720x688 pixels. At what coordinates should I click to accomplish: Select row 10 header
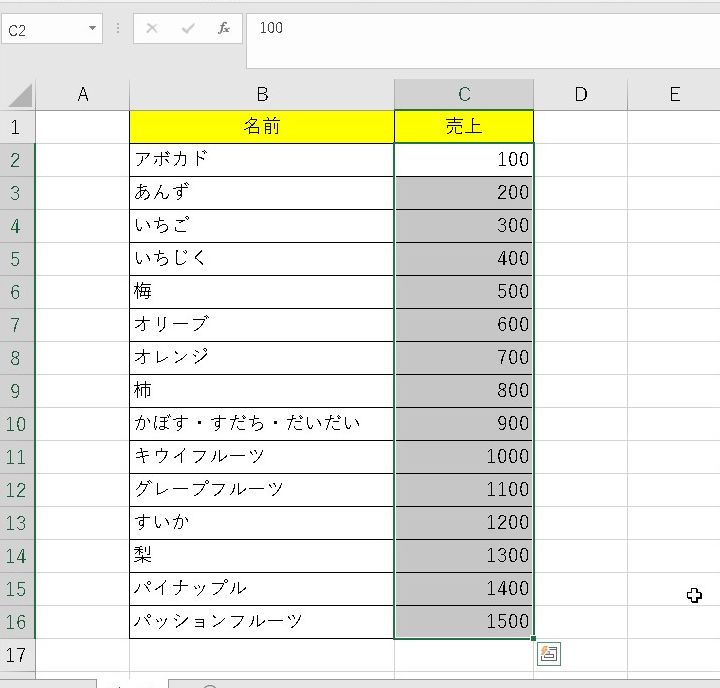[17, 424]
